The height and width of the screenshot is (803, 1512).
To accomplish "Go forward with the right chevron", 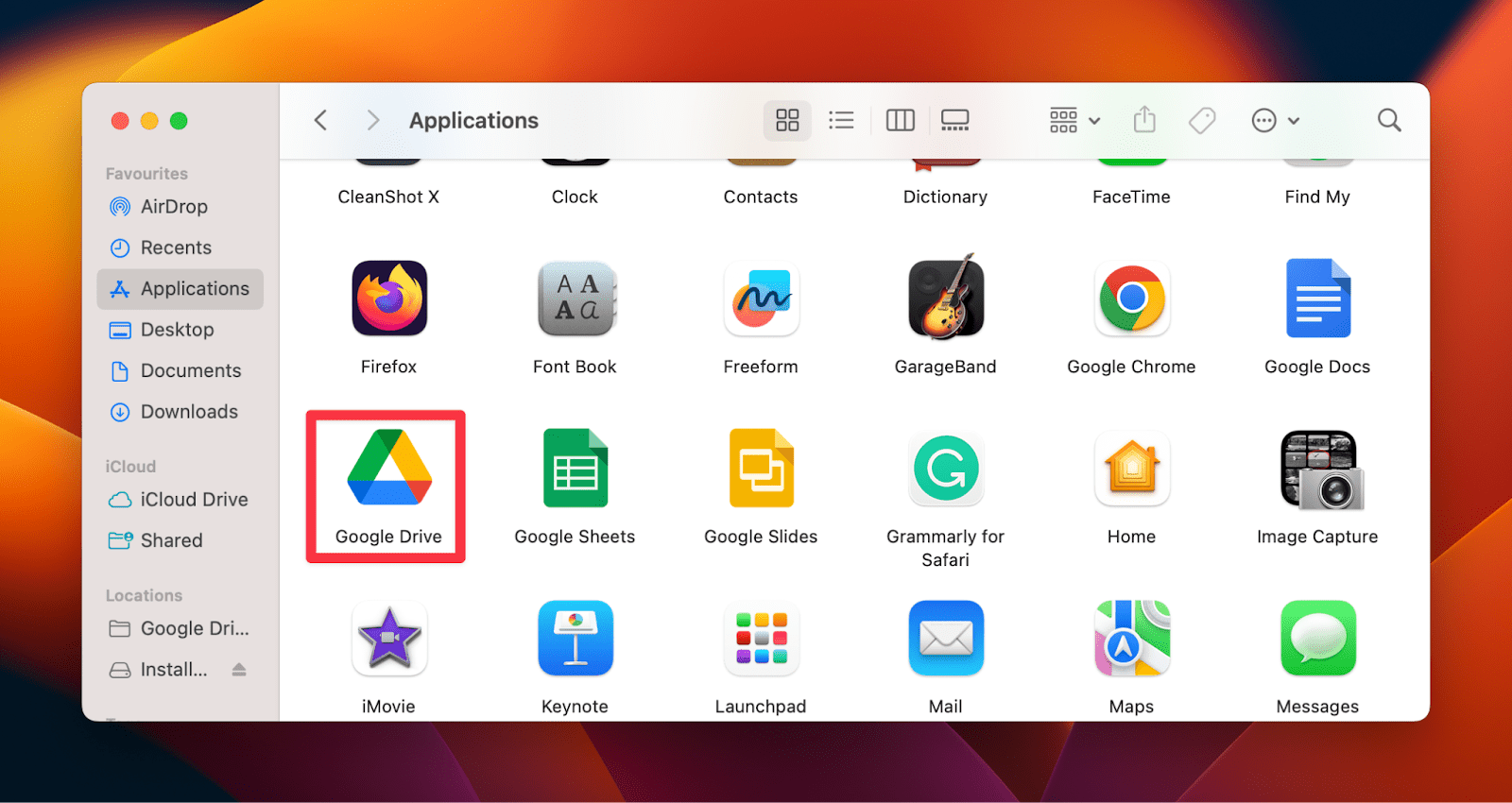I will (x=373, y=120).
